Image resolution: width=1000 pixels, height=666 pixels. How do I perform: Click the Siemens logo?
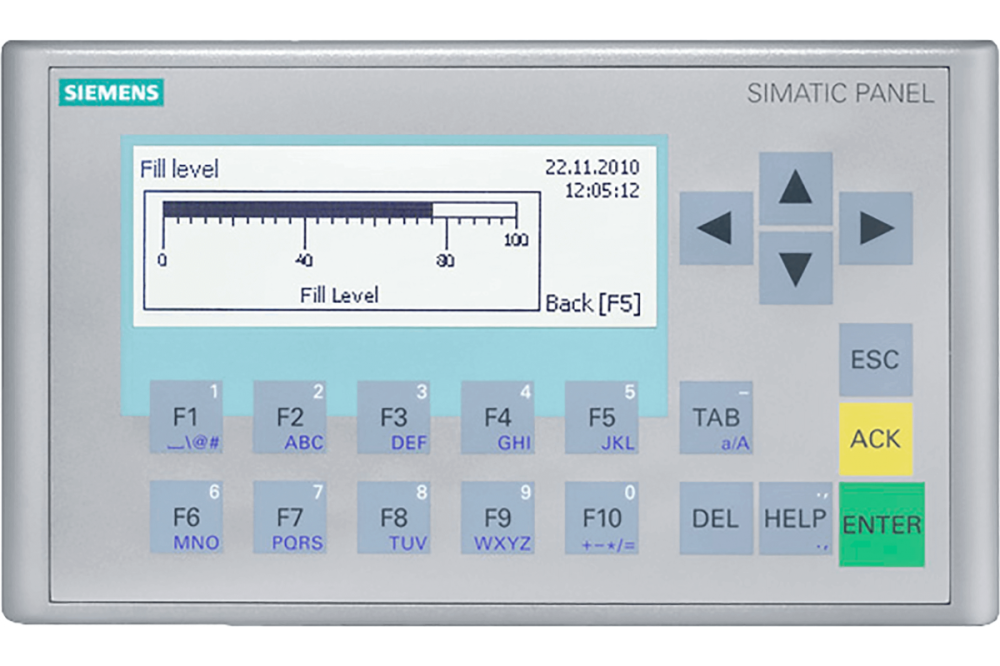111,93
